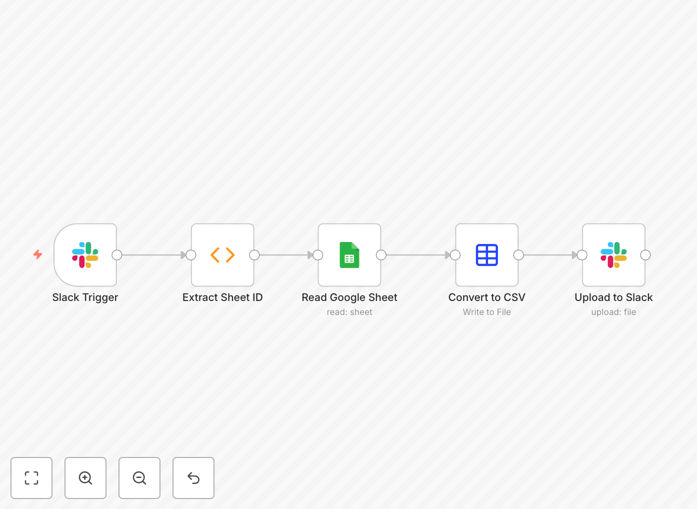
Task: Open the Convert to CSV node
Action: coord(487,255)
